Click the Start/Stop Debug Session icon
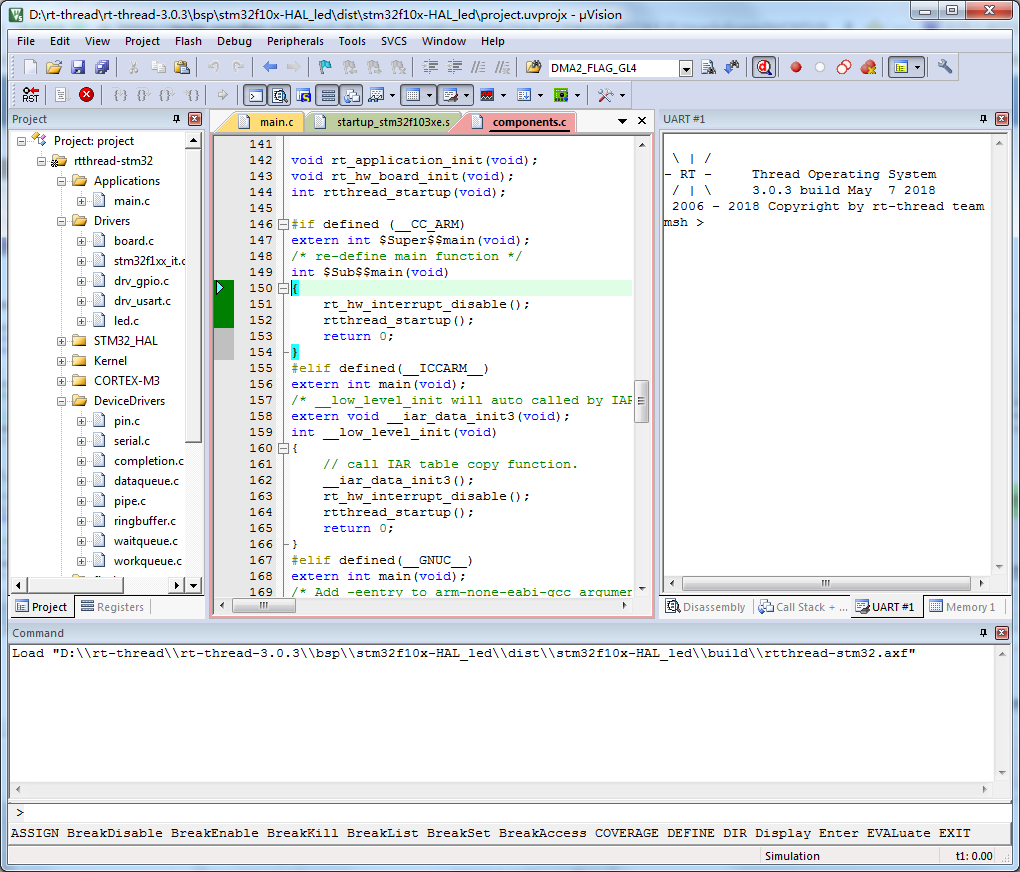Image resolution: width=1020 pixels, height=872 pixels. click(764, 68)
